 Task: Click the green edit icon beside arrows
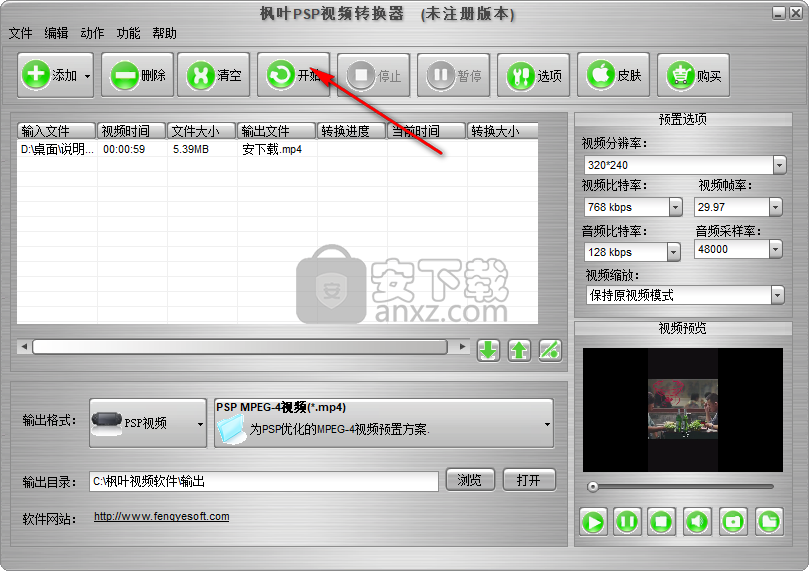point(550,351)
